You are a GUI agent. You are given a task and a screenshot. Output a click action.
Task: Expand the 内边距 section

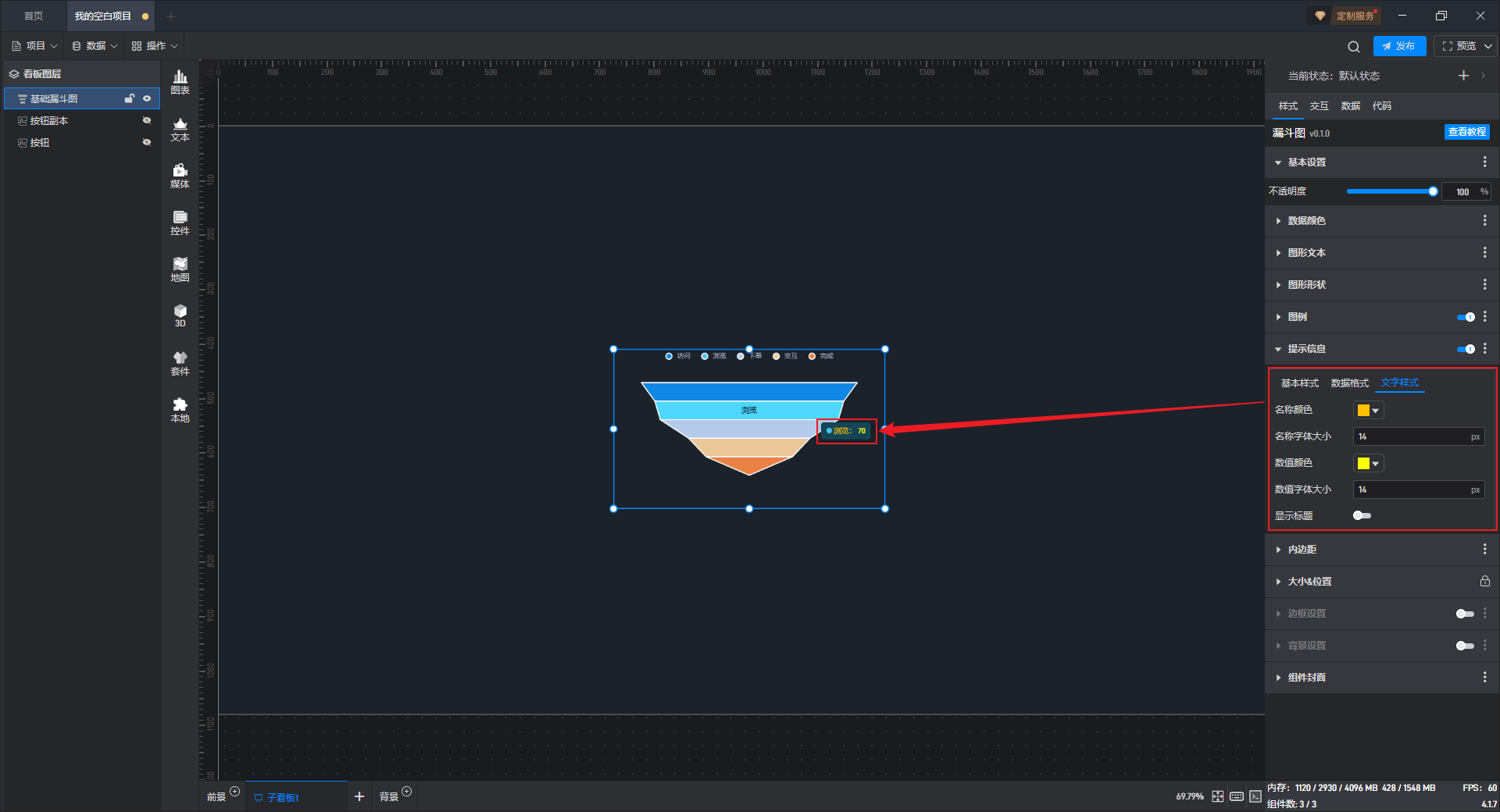[1278, 550]
